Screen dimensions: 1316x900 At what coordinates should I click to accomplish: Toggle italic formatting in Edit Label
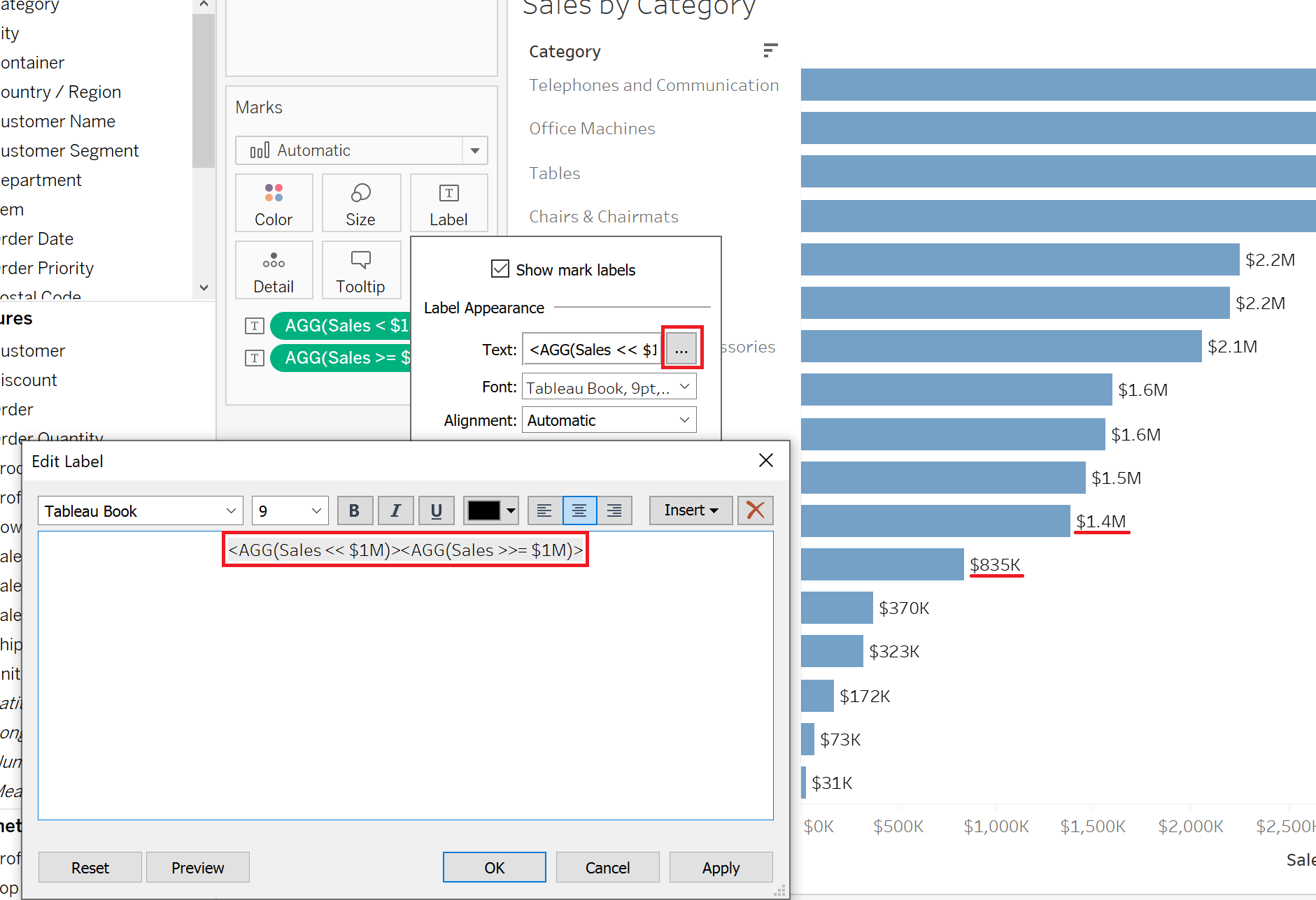[396, 510]
